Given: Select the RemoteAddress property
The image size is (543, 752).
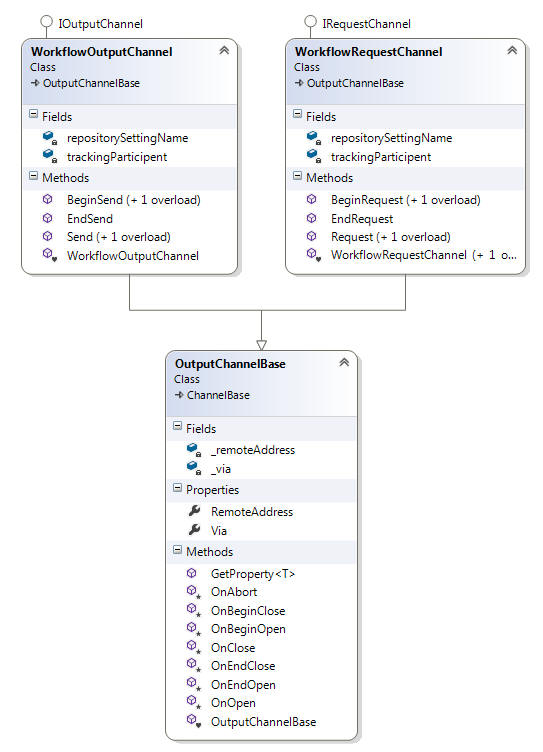Looking at the screenshot, I should coord(252,512).
